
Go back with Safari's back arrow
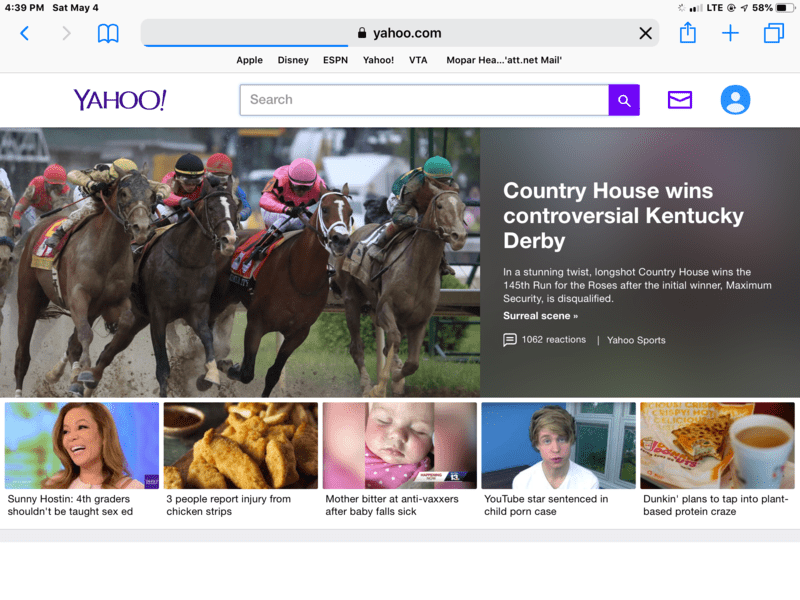(x=24, y=33)
